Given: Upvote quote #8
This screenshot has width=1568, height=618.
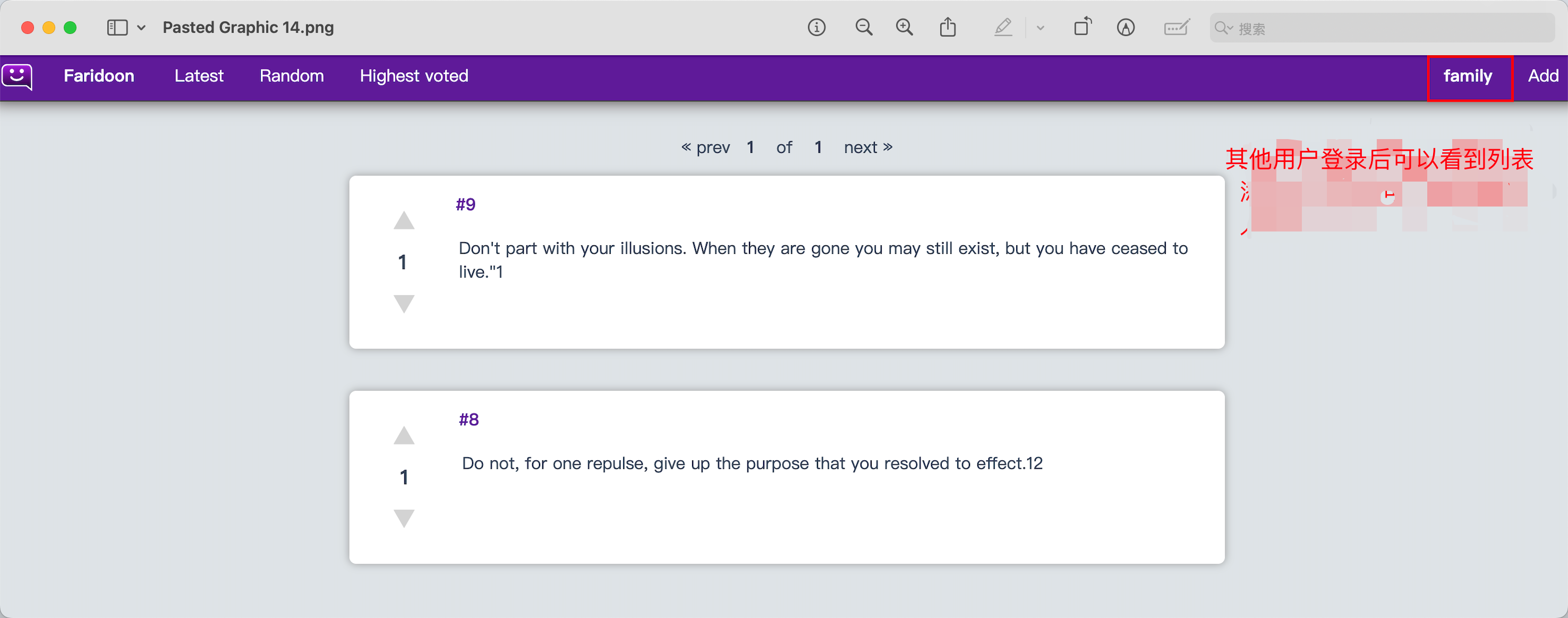Looking at the screenshot, I should click(x=404, y=435).
